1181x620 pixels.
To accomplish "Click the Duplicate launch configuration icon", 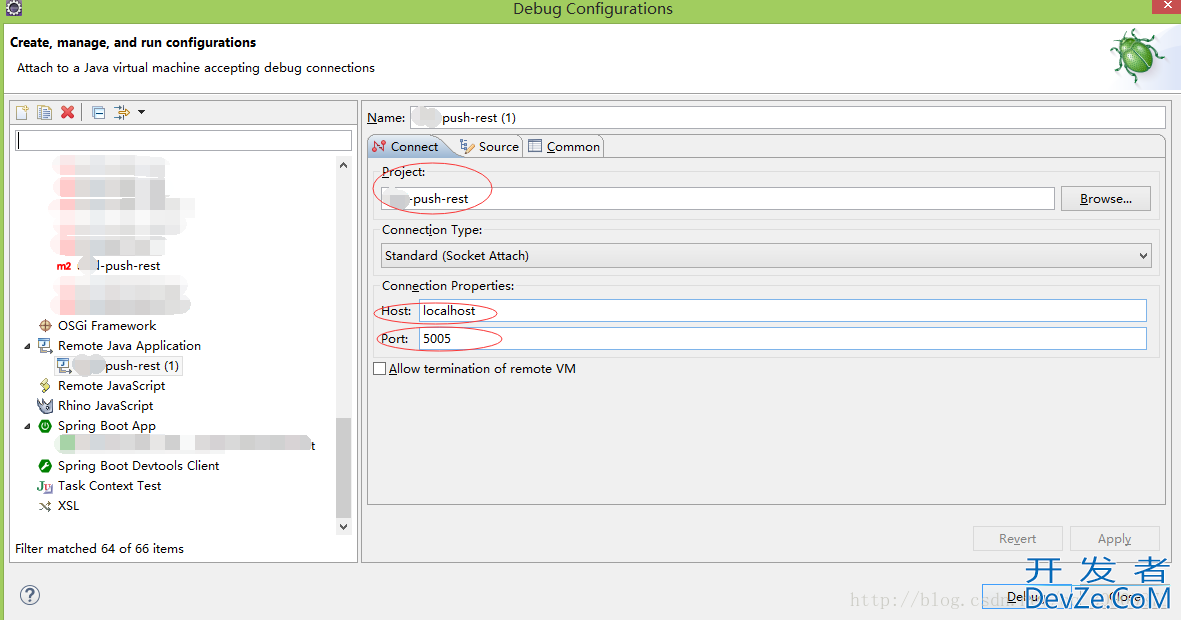I will click(44, 112).
